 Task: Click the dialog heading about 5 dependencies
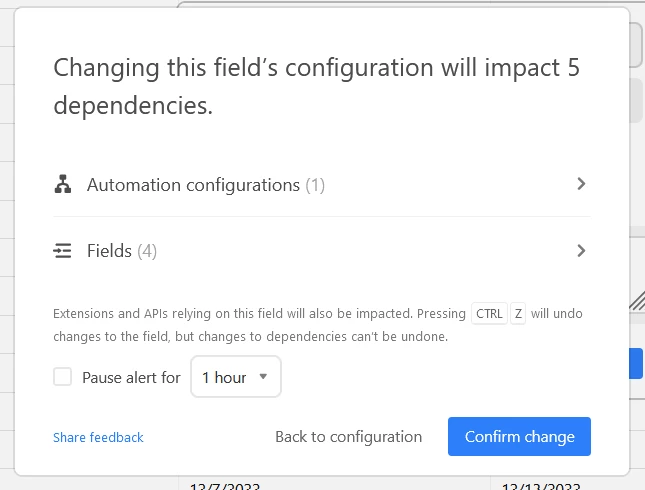tap(316, 86)
